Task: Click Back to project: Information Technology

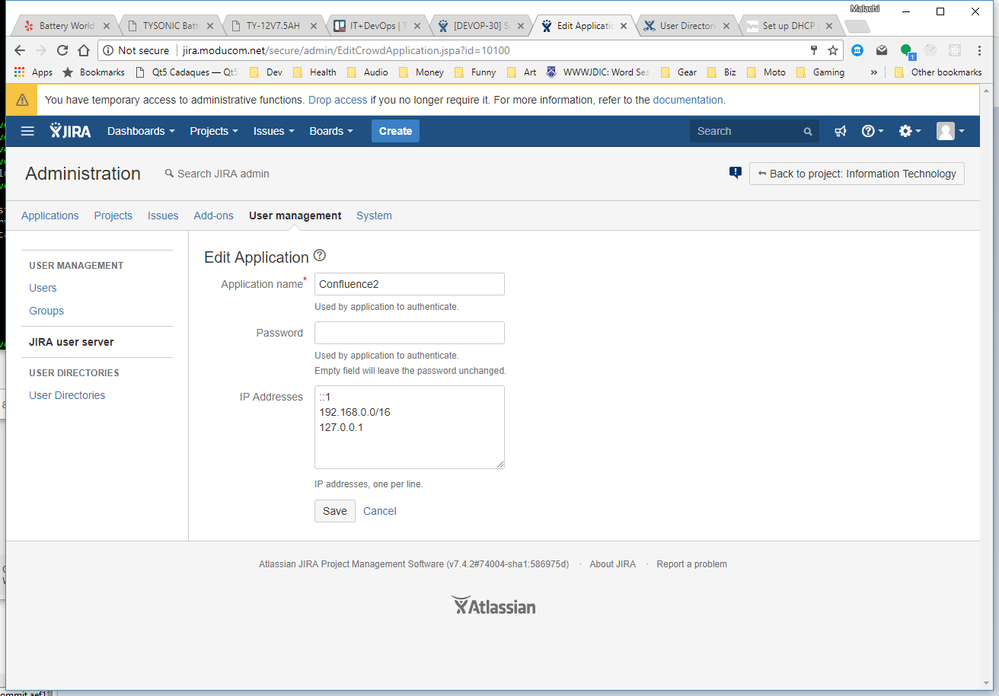Action: coord(857,173)
